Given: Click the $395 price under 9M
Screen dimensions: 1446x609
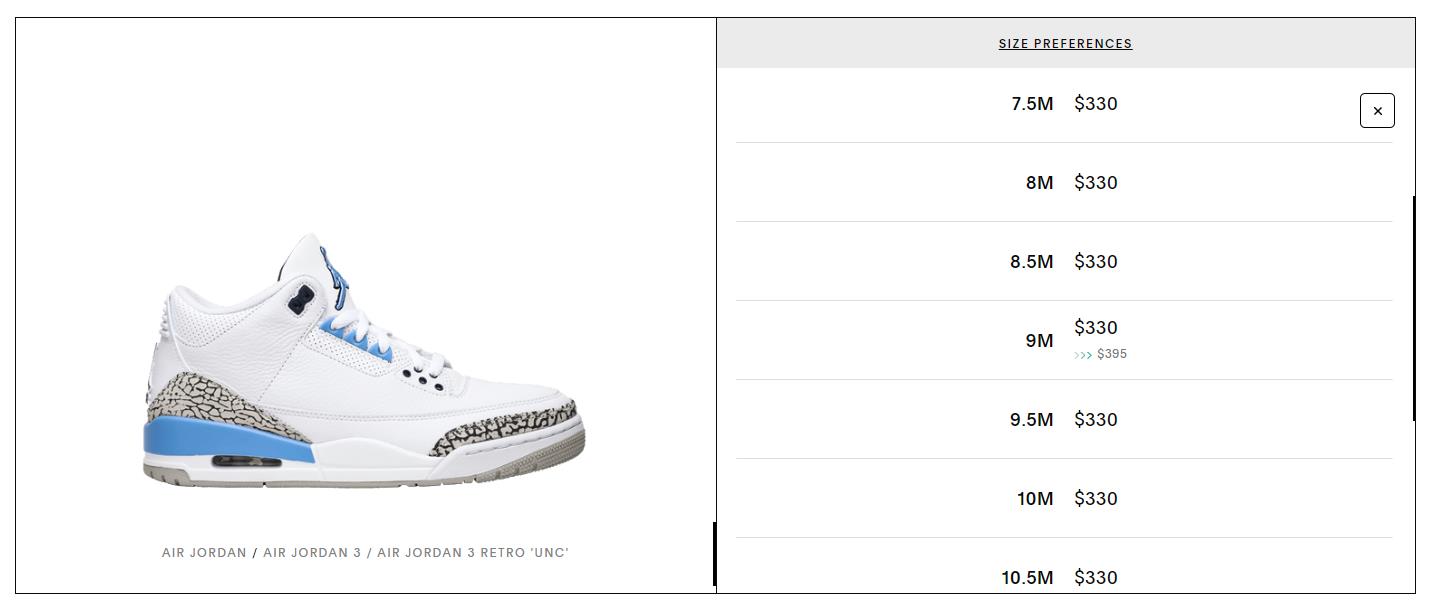Looking at the screenshot, I should pos(1112,354).
